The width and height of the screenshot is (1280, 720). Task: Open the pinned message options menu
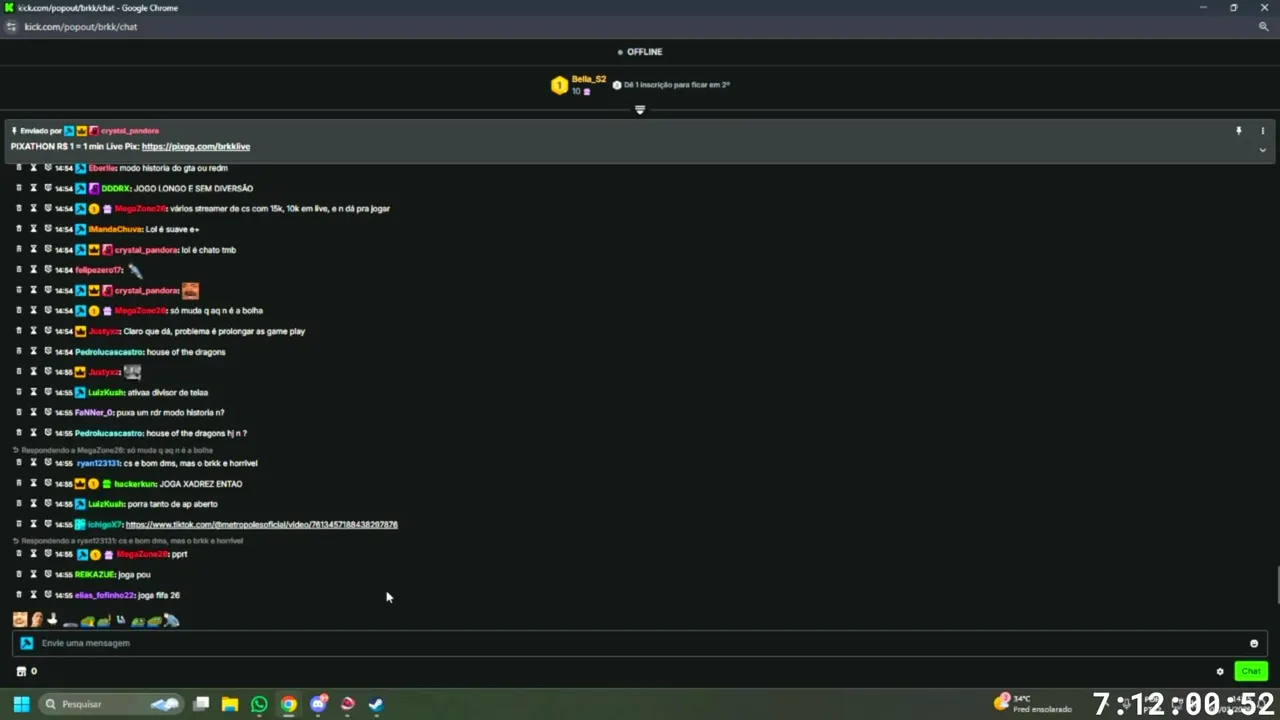(1262, 131)
